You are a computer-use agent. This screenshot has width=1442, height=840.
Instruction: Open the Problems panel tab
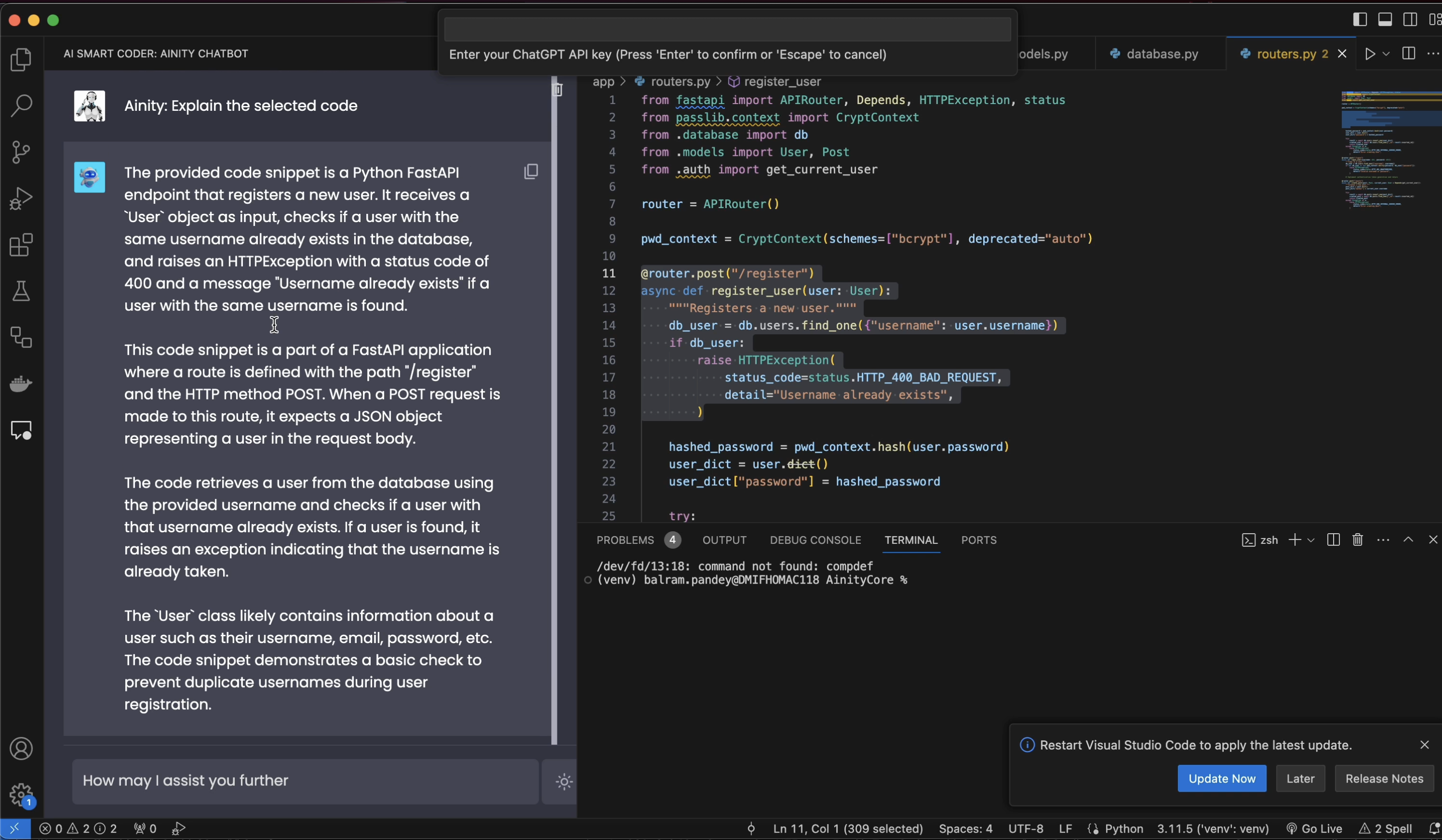pyautogui.click(x=638, y=540)
